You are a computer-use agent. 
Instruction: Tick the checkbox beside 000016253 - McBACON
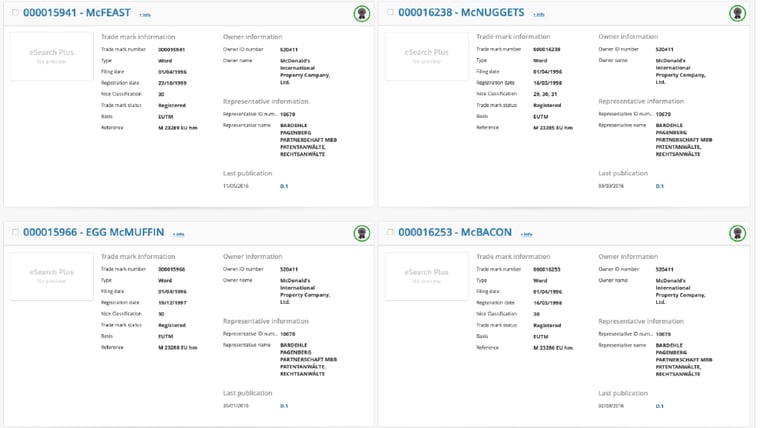click(x=390, y=232)
